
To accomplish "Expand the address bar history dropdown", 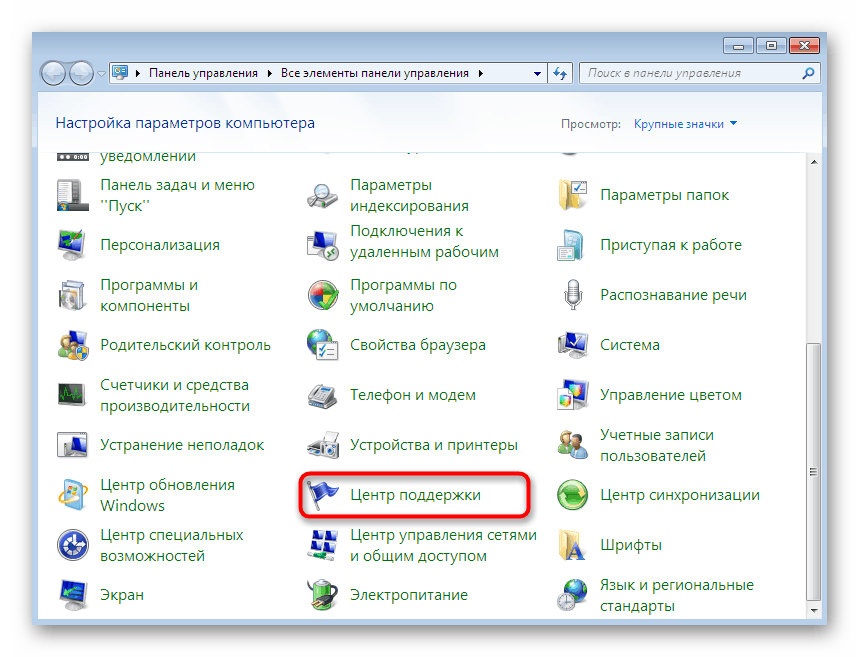I will [x=535, y=73].
